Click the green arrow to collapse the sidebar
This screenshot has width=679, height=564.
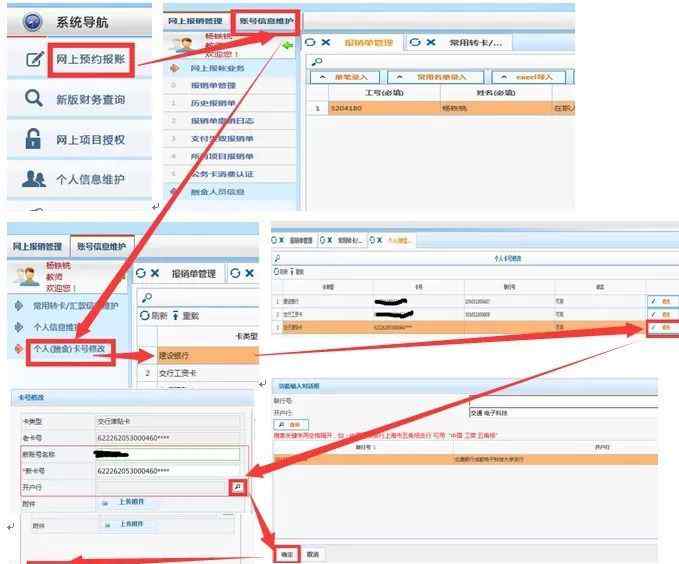pyautogui.click(x=288, y=46)
